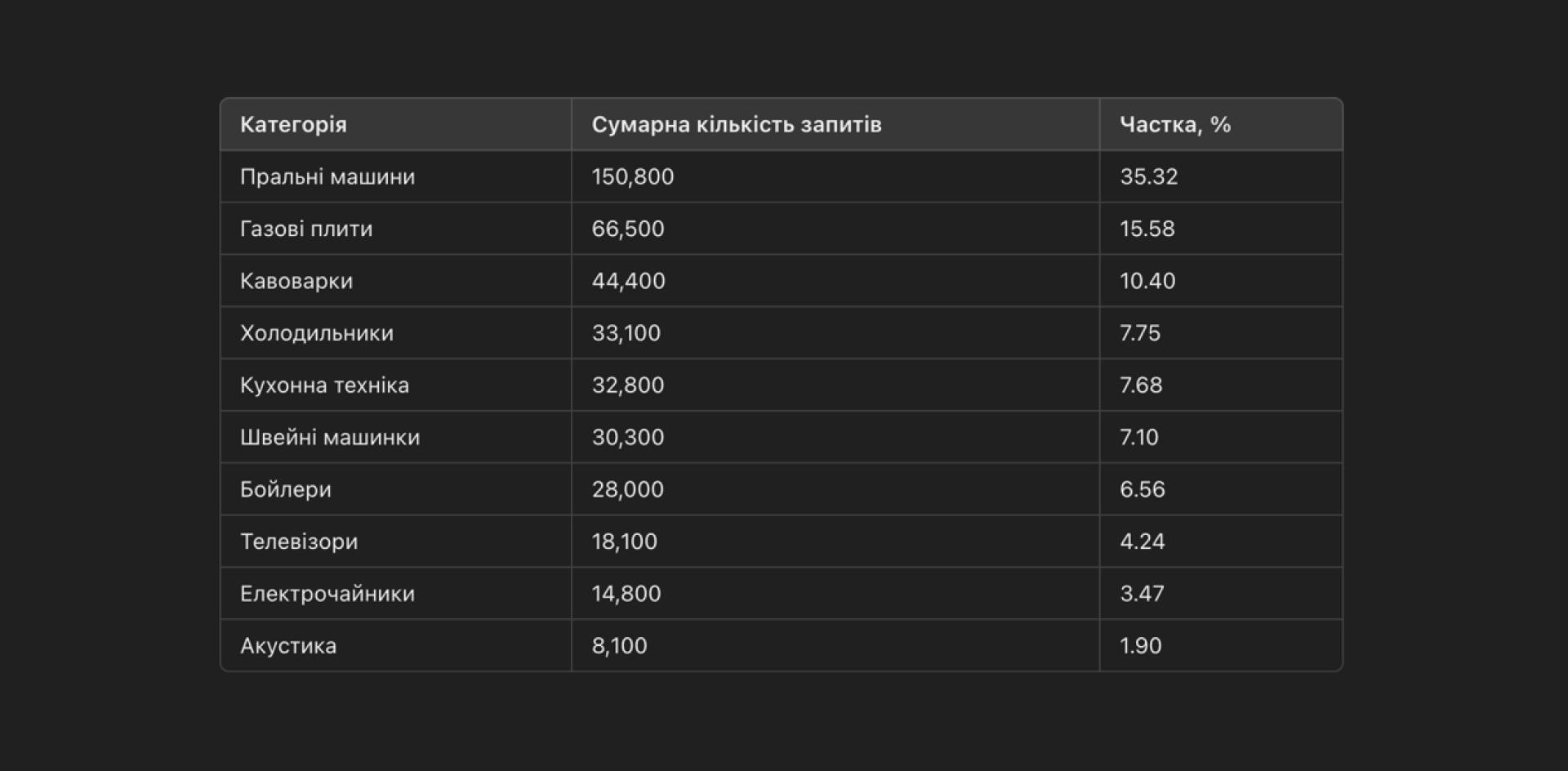Viewport: 1568px width, 771px height.
Task: Select the Холодильники row label
Action: (x=317, y=333)
